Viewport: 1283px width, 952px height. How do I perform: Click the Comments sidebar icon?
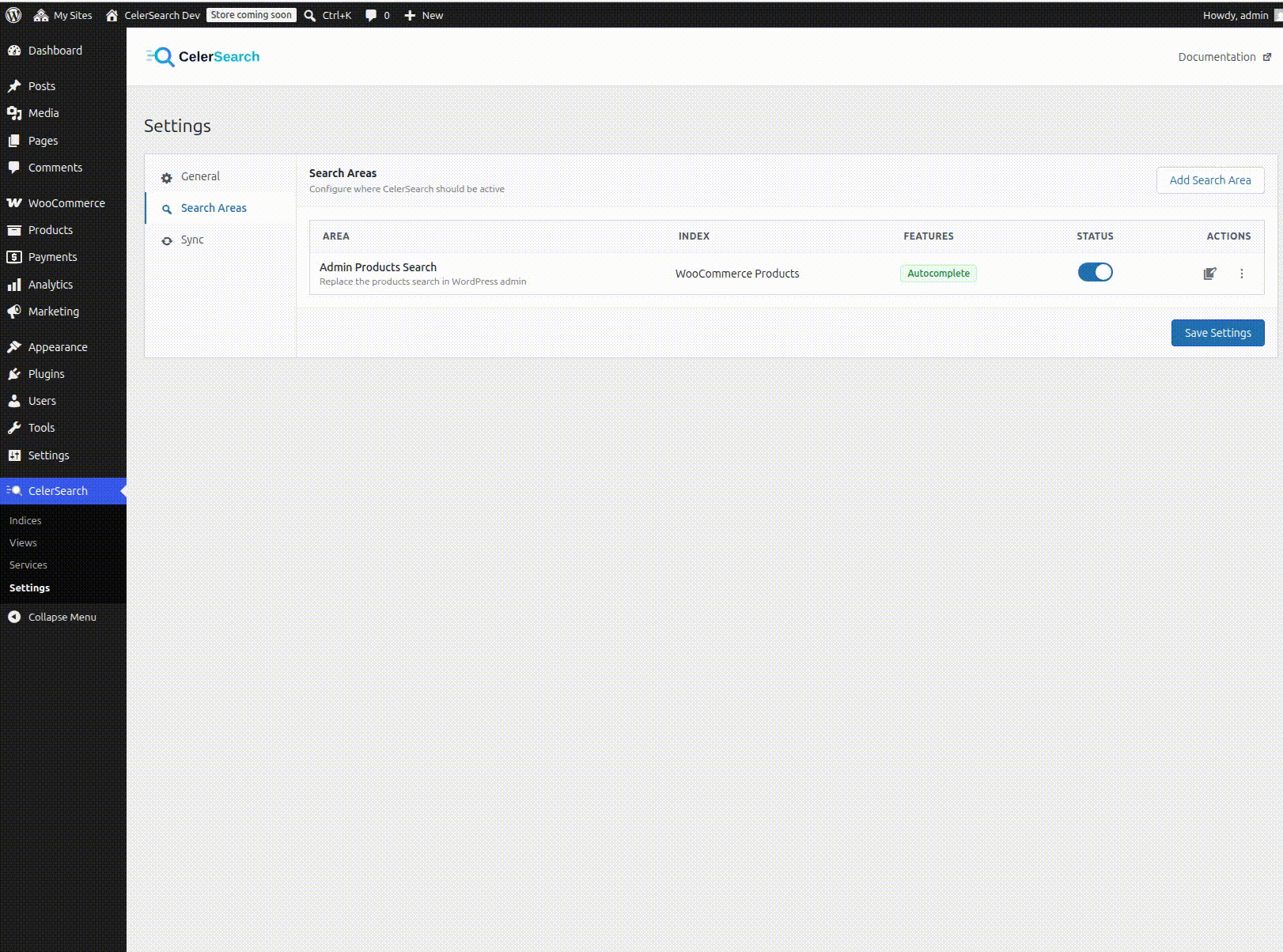tap(14, 168)
